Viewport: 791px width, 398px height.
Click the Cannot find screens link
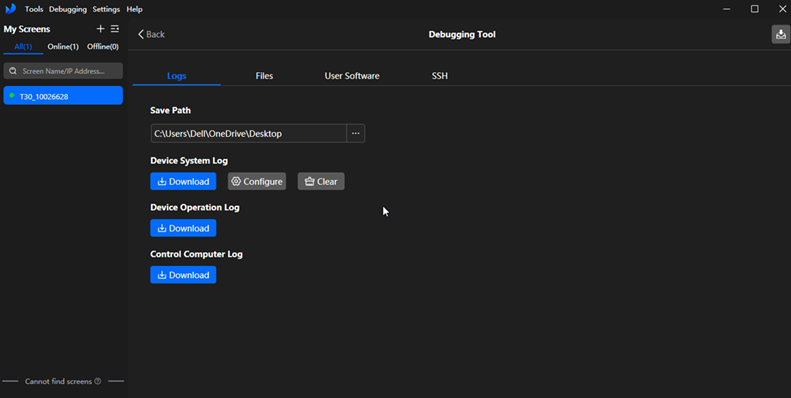pyautogui.click(x=59, y=381)
